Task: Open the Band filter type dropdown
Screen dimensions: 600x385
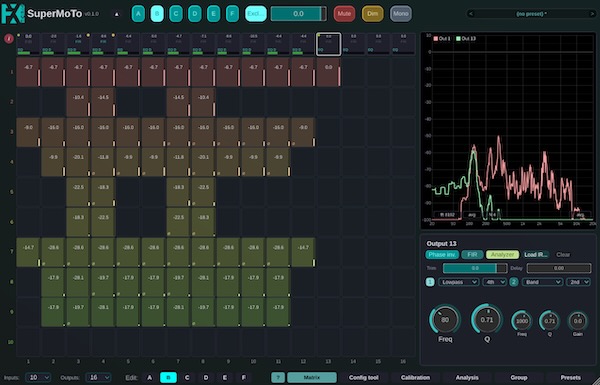Action: tap(542, 282)
